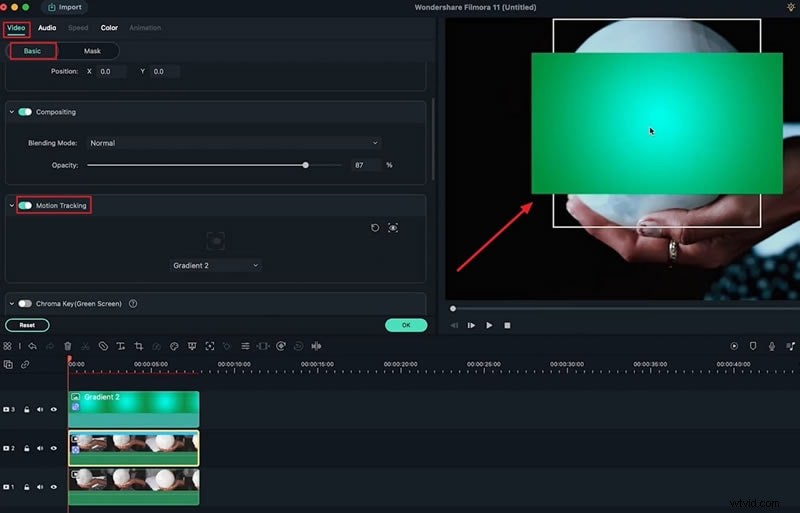The image size is (800, 513).
Task: Open the Speed tab
Action: point(78,28)
